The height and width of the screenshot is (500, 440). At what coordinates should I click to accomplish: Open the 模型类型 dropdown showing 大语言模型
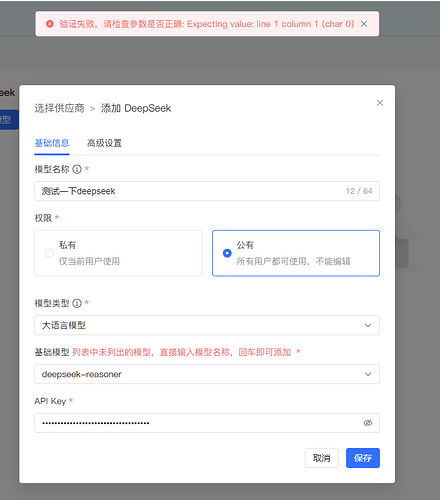point(207,325)
